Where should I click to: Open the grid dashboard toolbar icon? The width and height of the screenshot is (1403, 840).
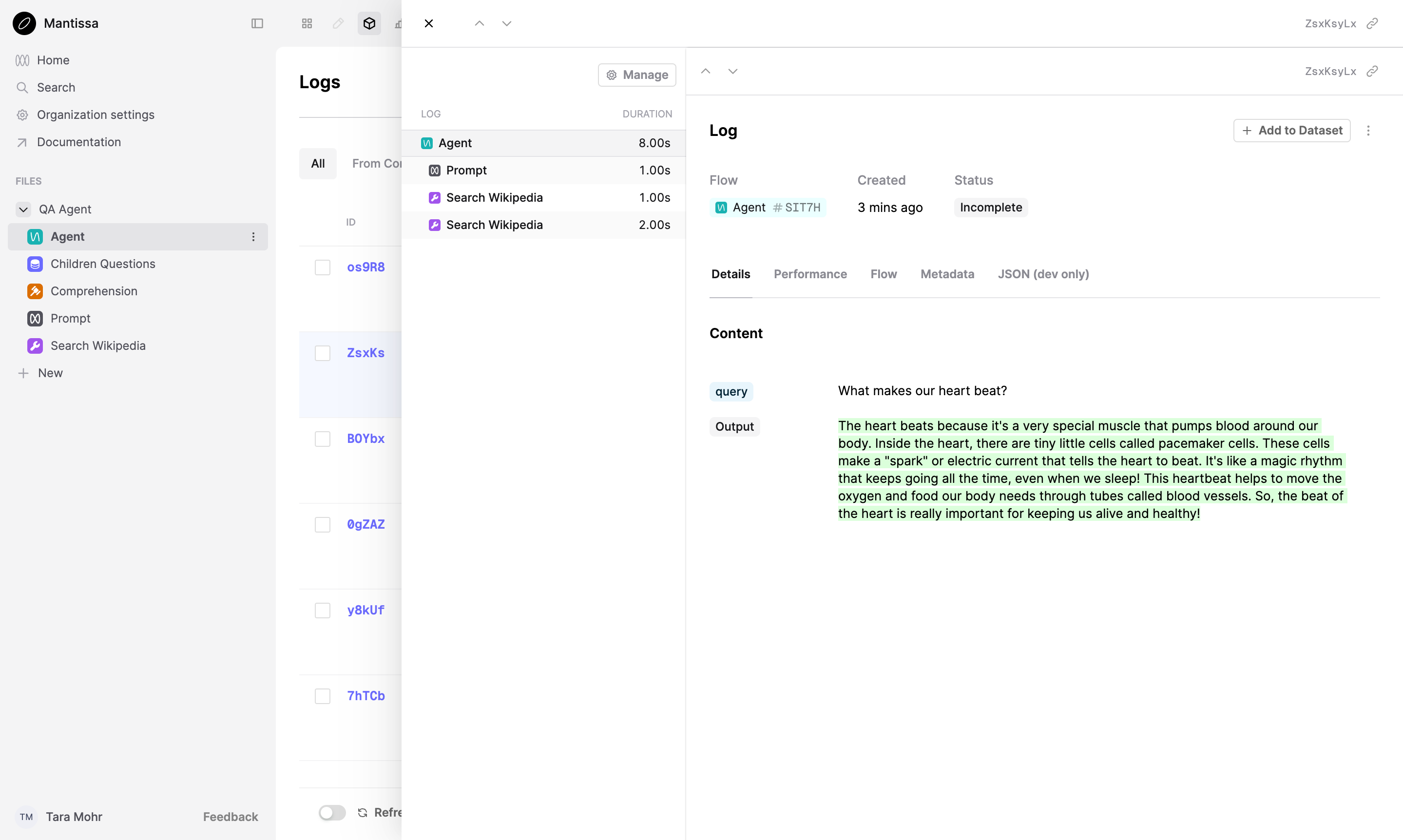pyautogui.click(x=307, y=23)
